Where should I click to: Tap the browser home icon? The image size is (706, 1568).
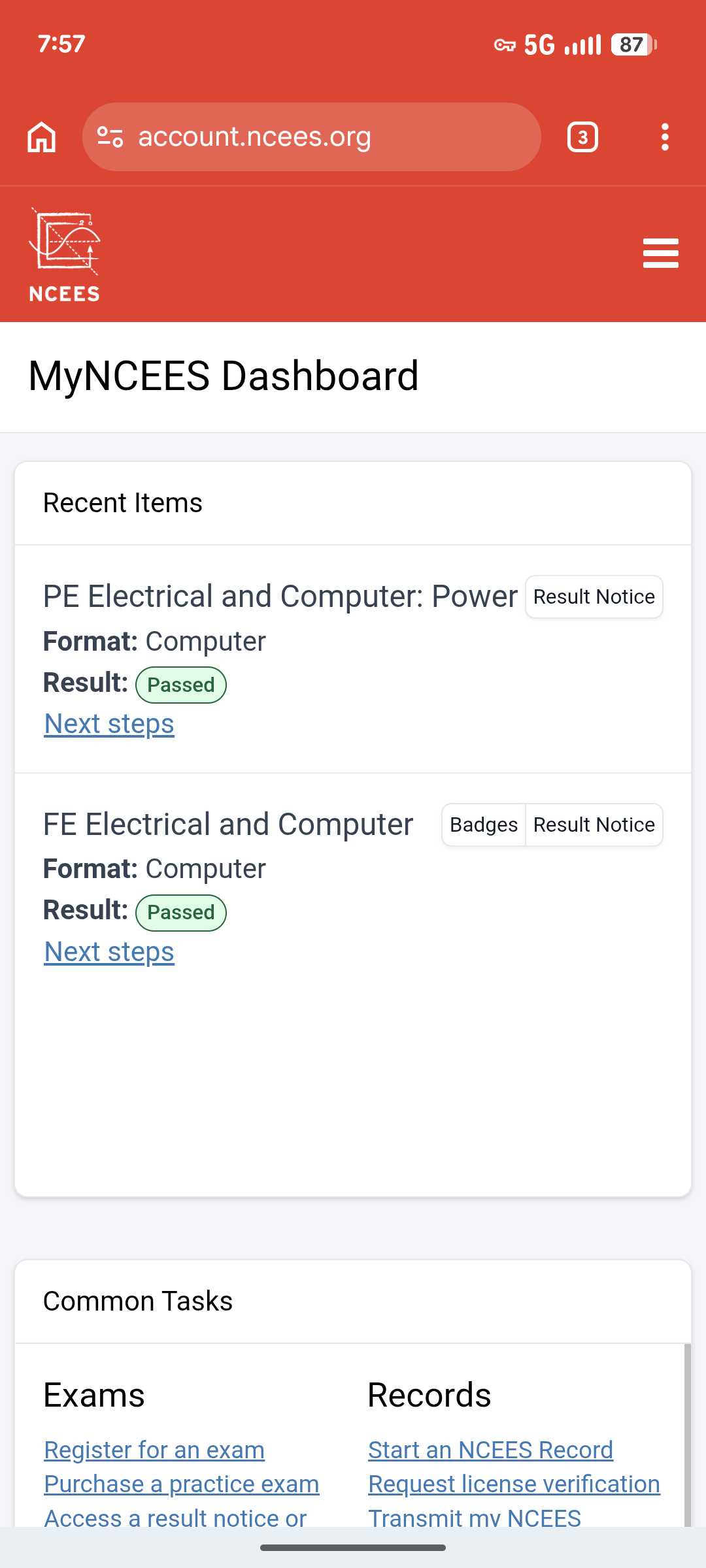(x=42, y=137)
